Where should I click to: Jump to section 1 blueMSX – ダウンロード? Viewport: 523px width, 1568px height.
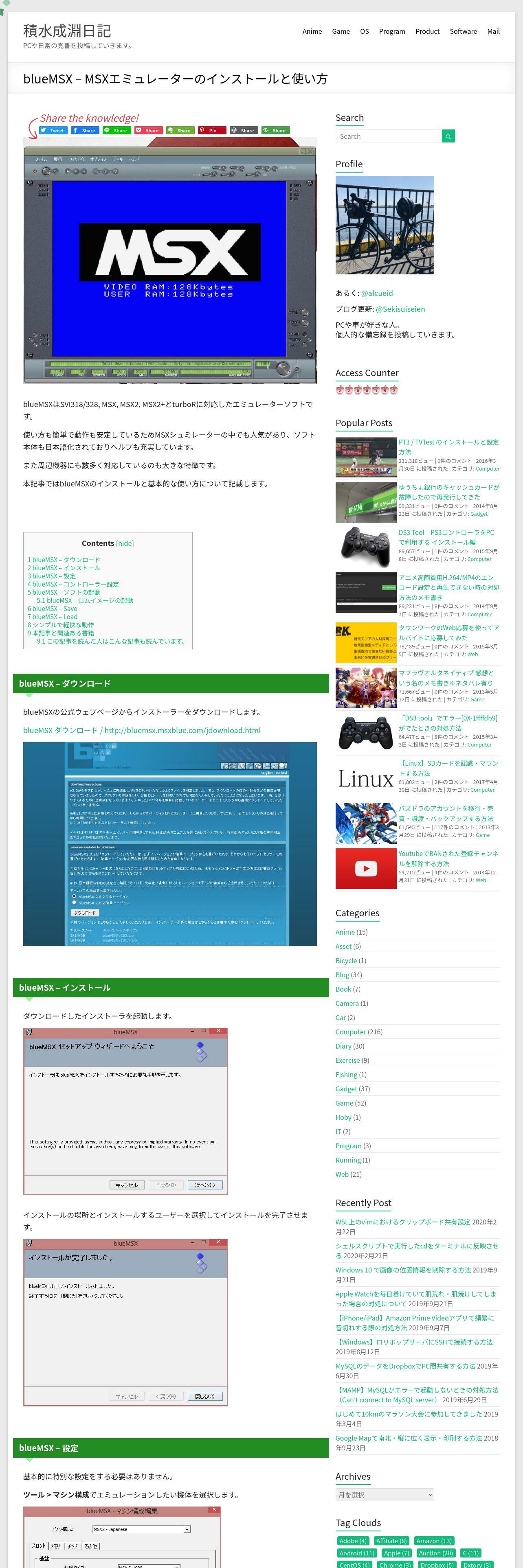coord(63,560)
